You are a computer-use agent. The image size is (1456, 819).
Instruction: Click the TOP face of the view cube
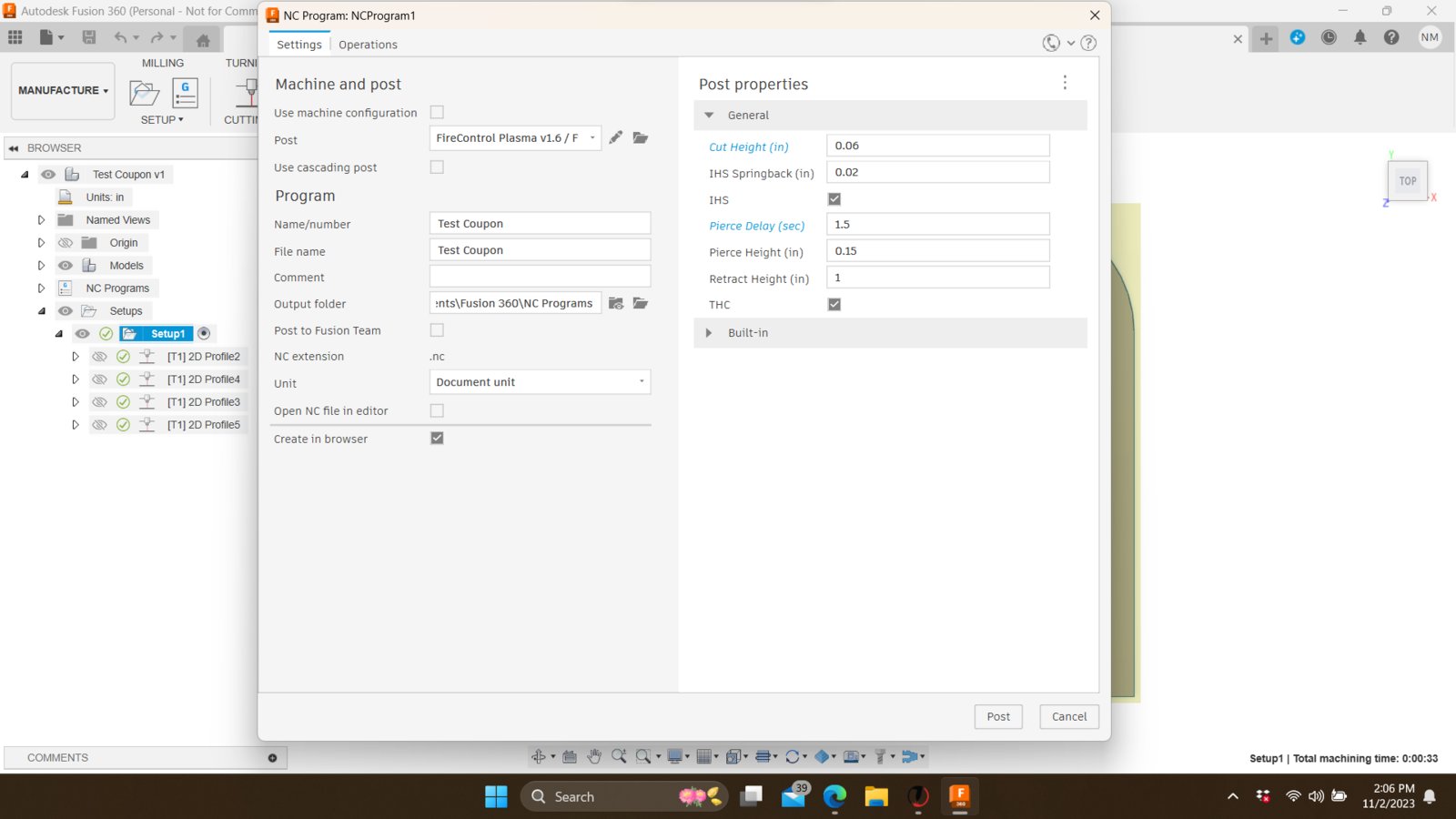[1408, 181]
